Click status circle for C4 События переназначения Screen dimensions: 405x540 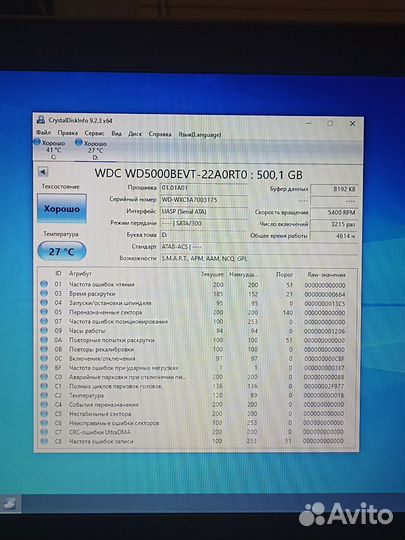44,404
